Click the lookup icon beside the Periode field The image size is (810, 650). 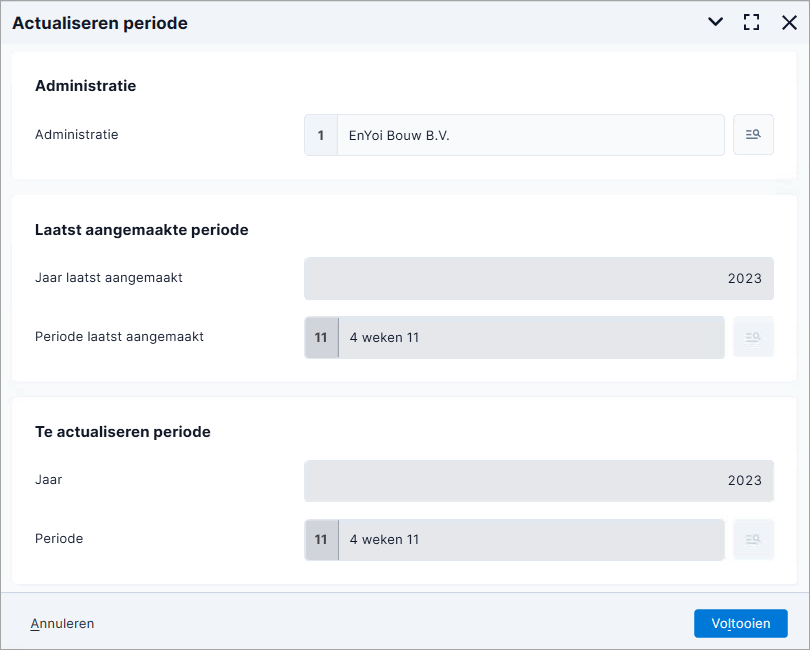(x=753, y=539)
